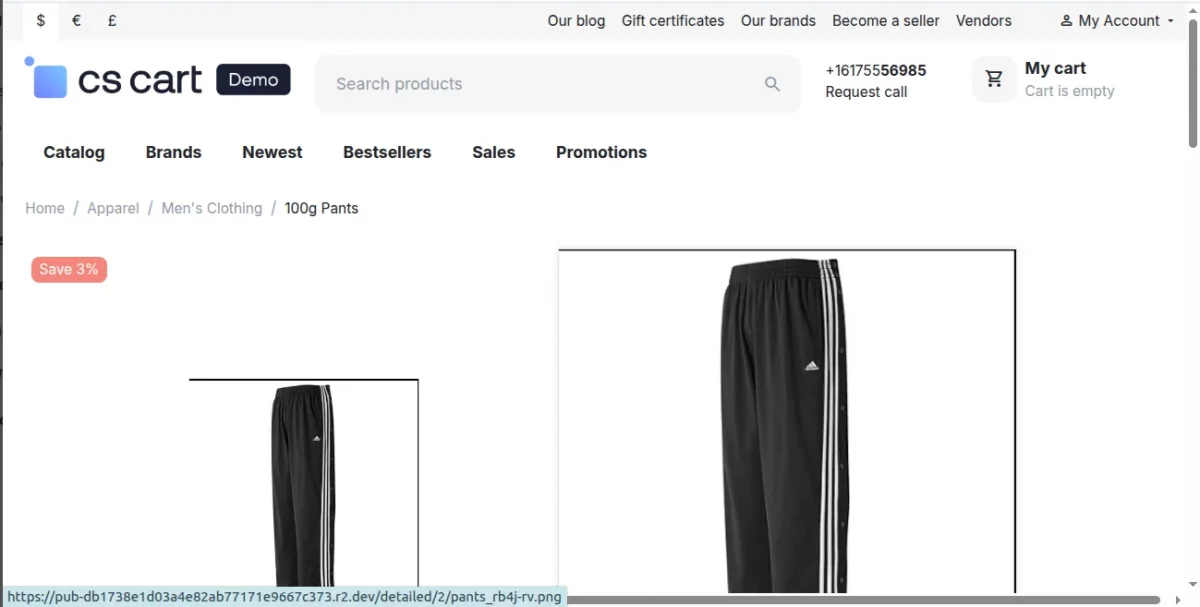Expand the My Account dropdown
Screen dimensions: 1200x607
[x=1117, y=20]
